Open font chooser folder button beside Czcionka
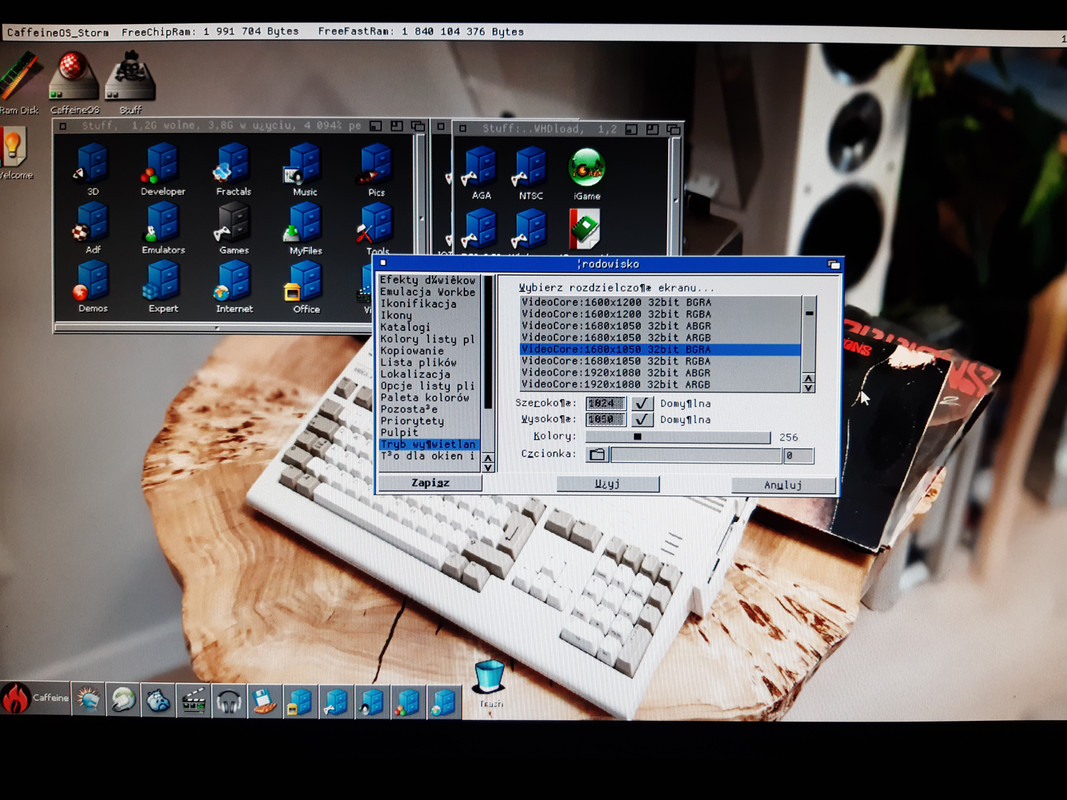The width and height of the screenshot is (1067, 800). pos(597,454)
